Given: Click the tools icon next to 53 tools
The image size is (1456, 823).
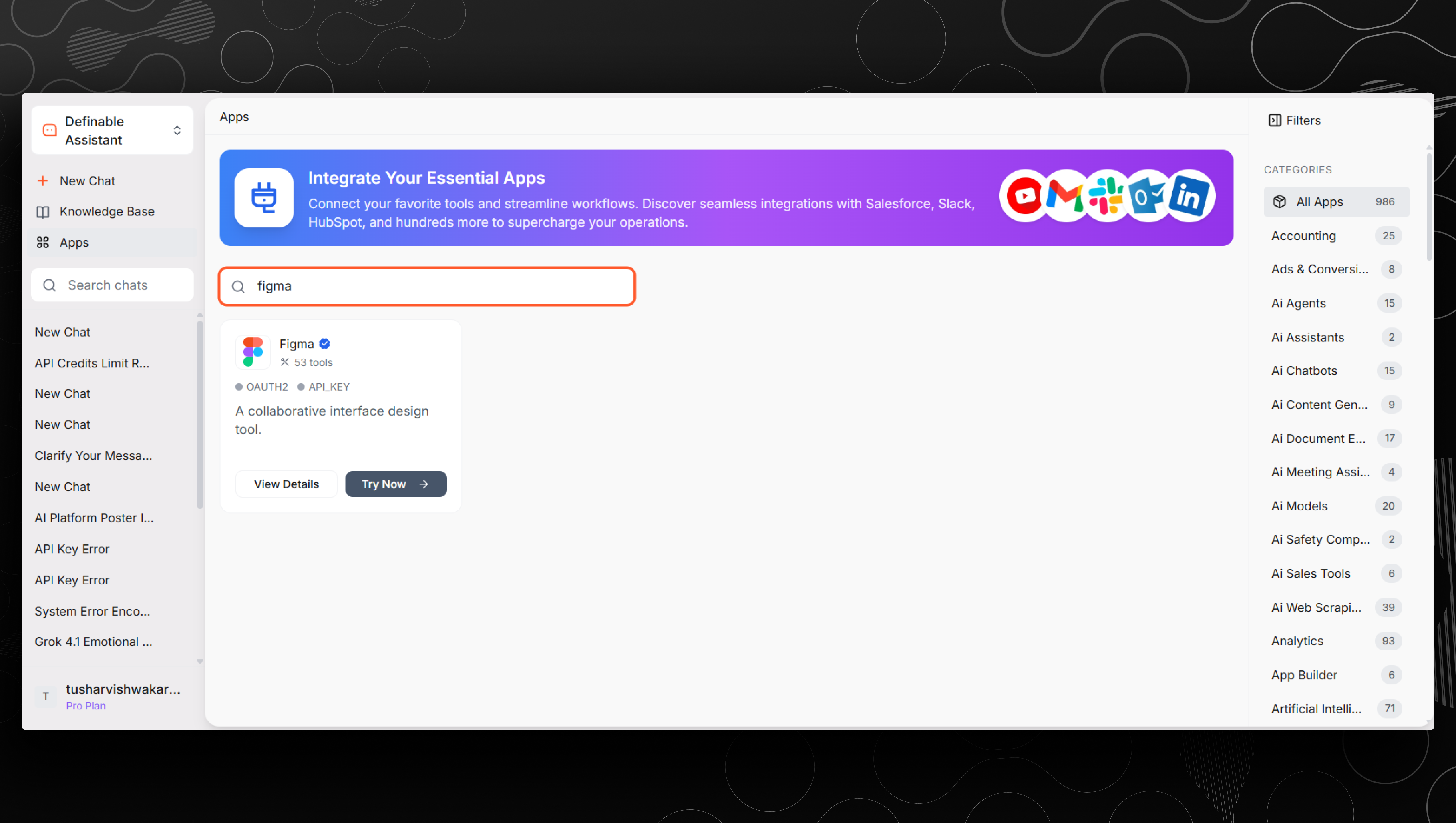Looking at the screenshot, I should coord(285,362).
